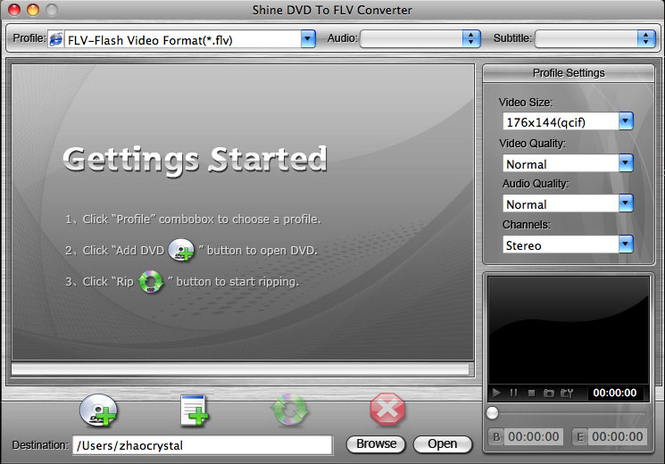665x464 pixels.
Task: Click the conversion progress bar
Action: point(242,369)
